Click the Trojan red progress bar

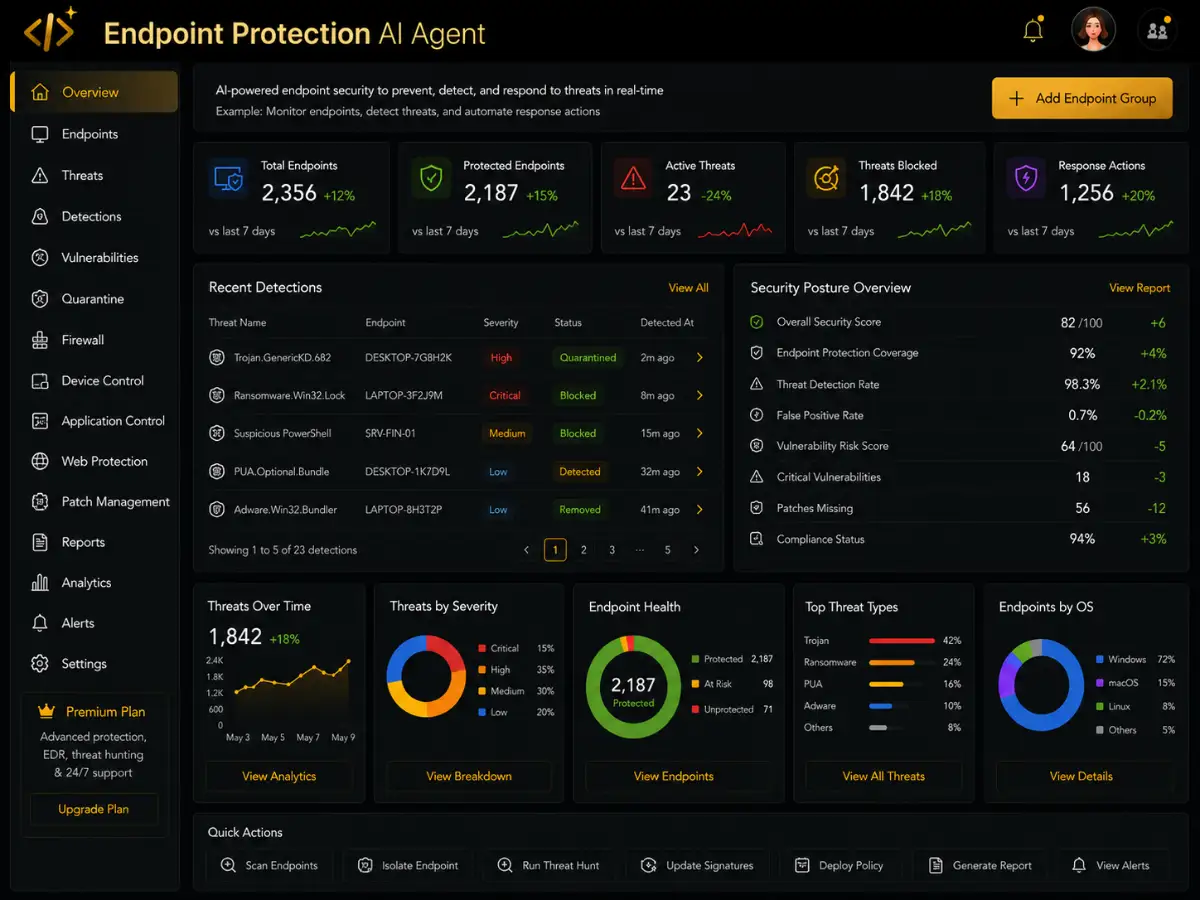point(902,640)
